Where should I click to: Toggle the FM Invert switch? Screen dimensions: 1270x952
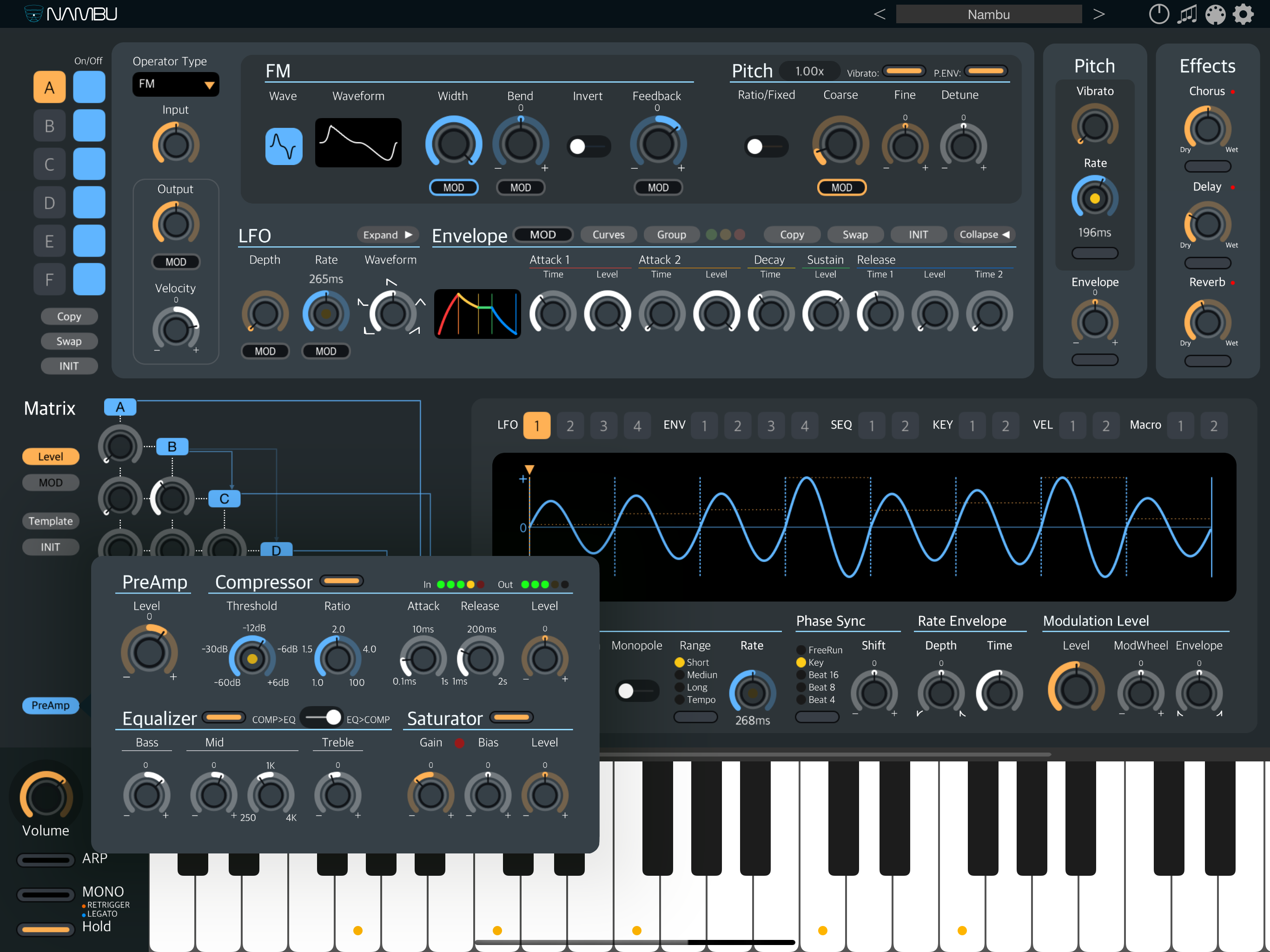(x=588, y=146)
